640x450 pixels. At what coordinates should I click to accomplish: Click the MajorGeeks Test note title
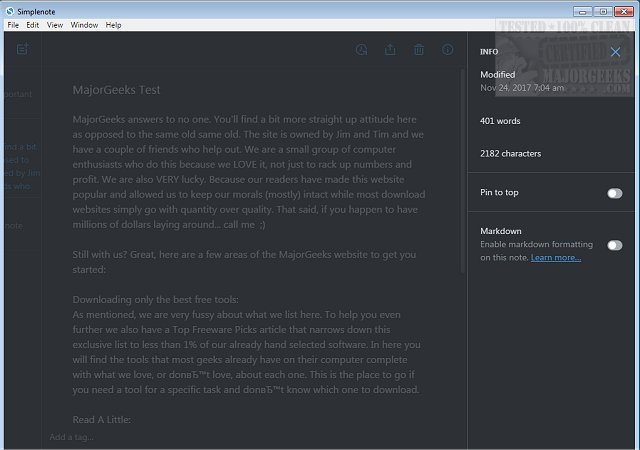click(x=116, y=90)
